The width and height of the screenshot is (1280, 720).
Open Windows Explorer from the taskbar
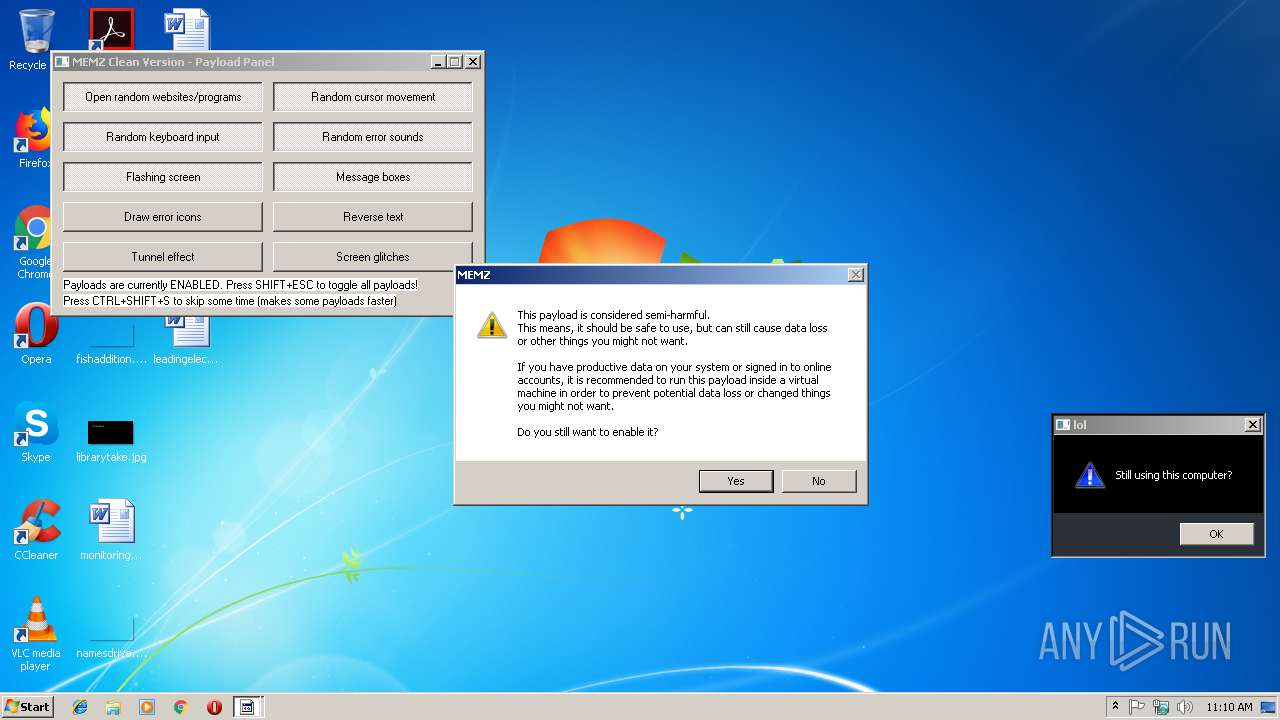113,707
